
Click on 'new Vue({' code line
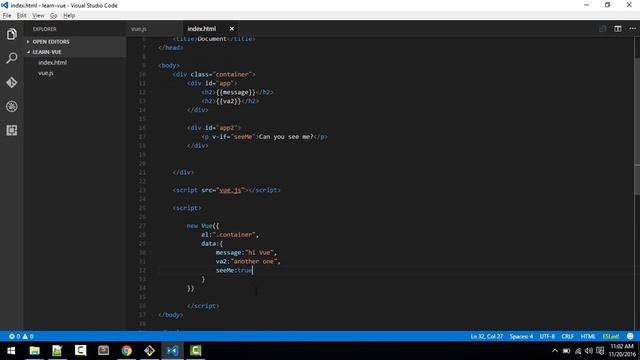[203, 226]
